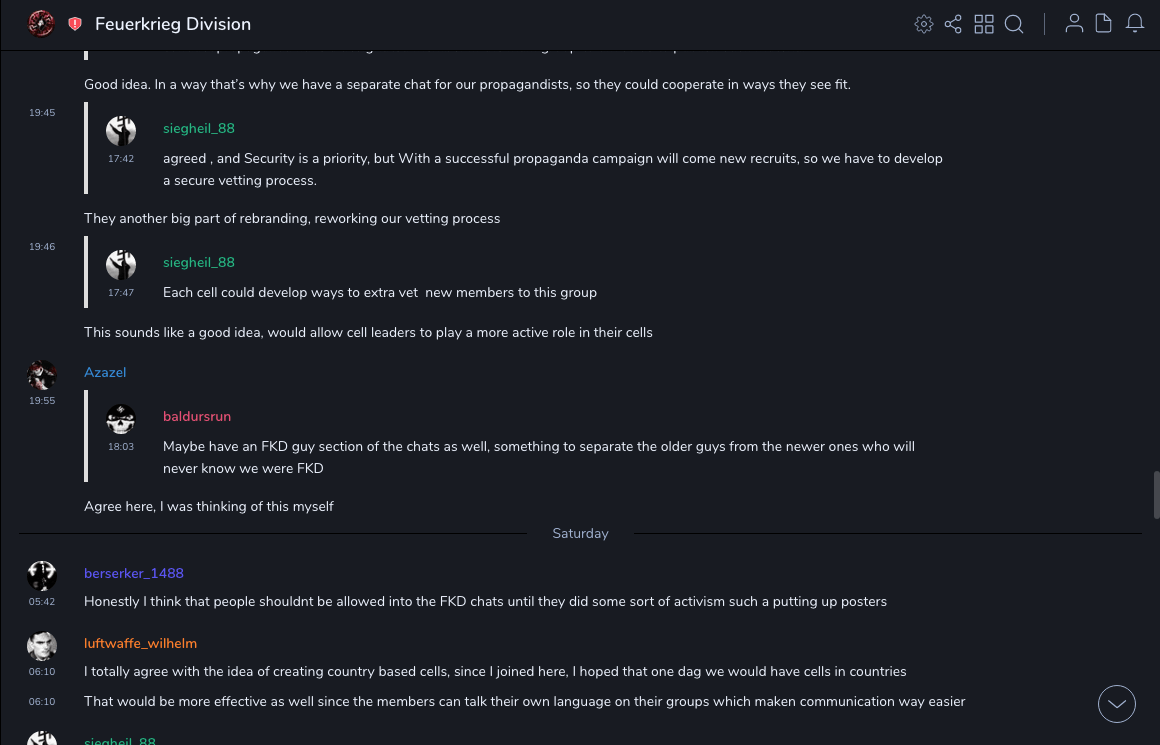The image size is (1160, 745).
Task: Click the skull avatar in baldursrun's quote
Action: pyautogui.click(x=121, y=419)
